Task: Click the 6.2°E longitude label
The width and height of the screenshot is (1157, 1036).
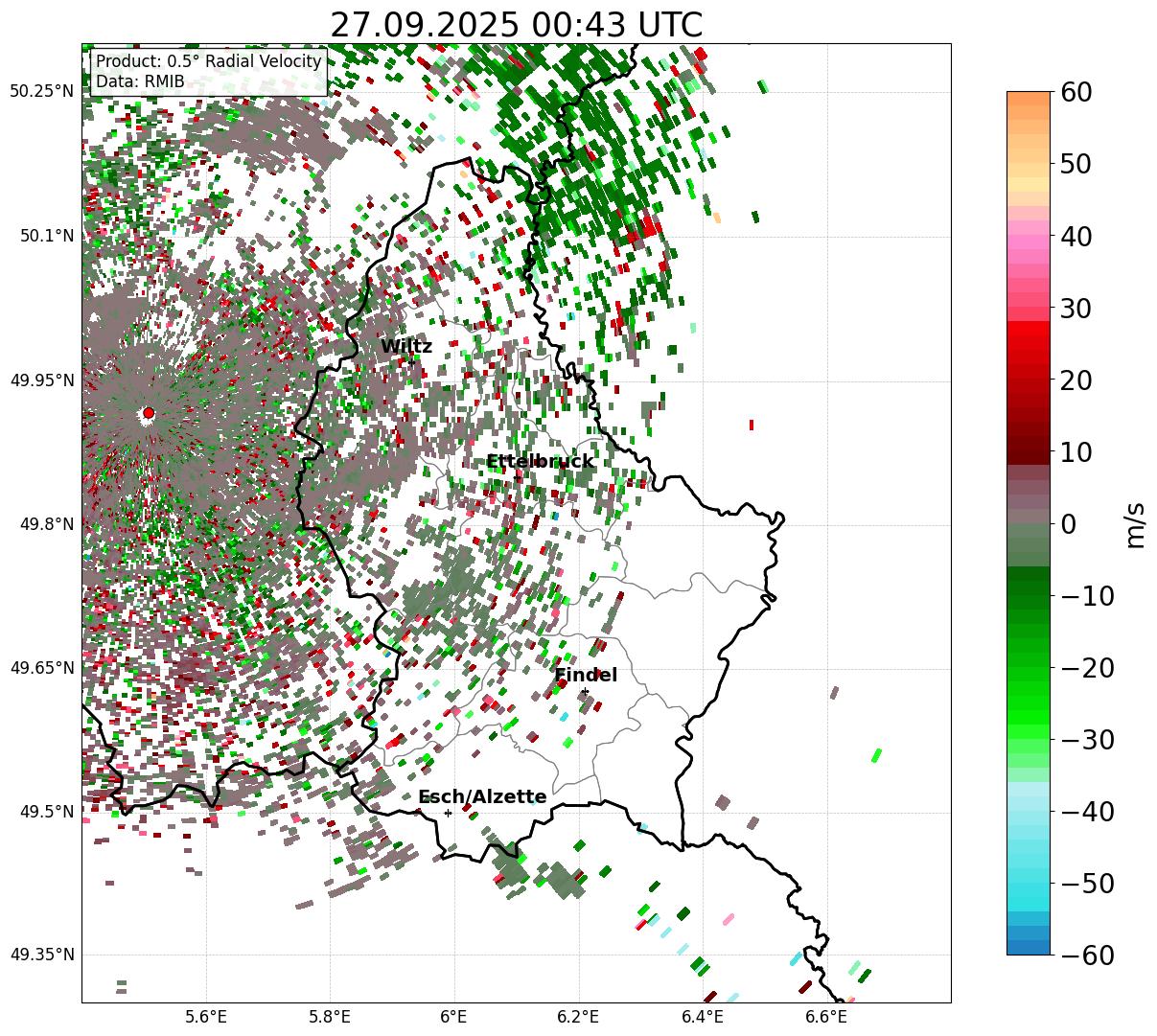Action: pos(578,1017)
